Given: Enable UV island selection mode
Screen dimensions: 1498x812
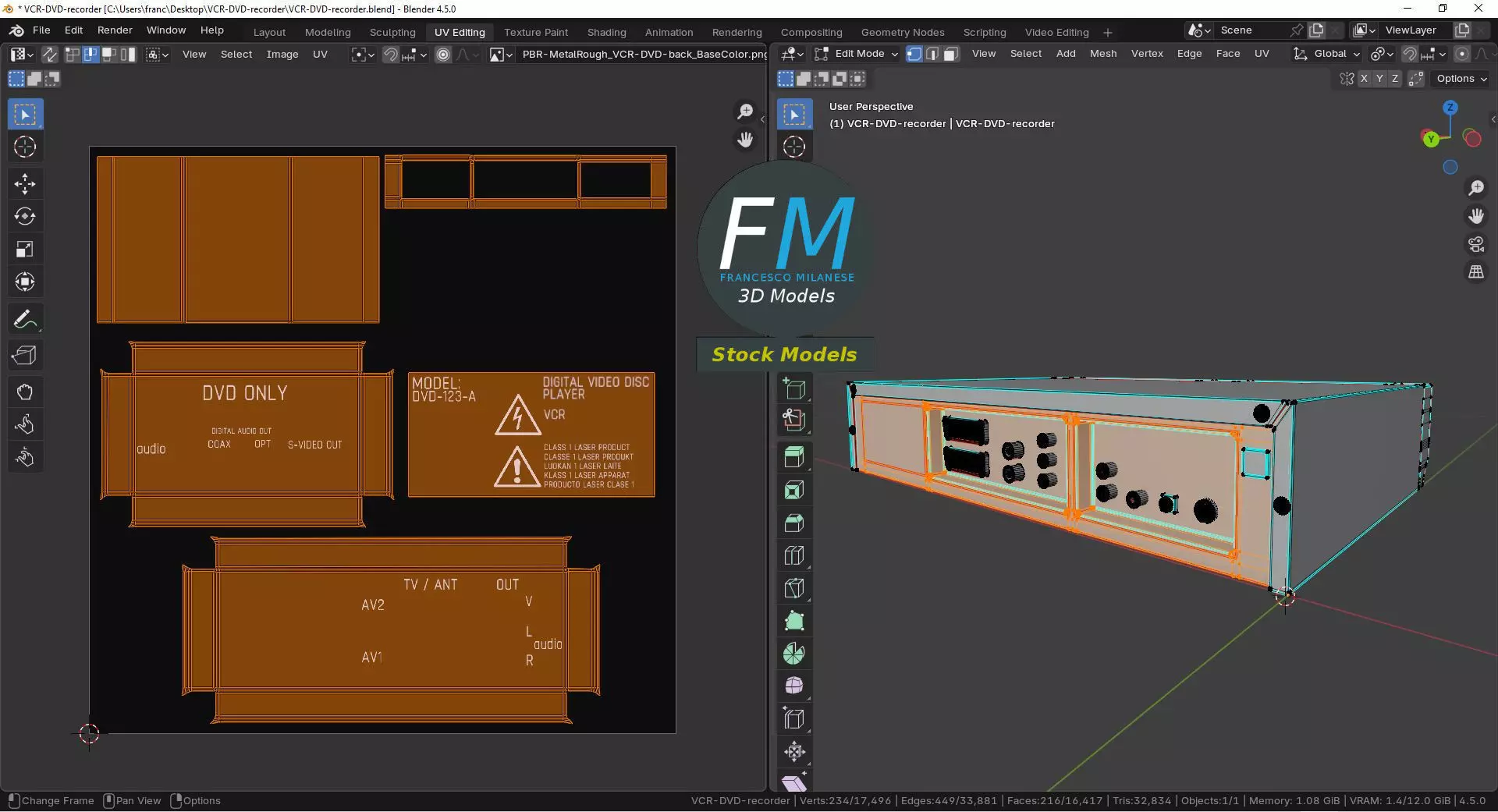Looking at the screenshot, I should pyautogui.click(x=127, y=55).
